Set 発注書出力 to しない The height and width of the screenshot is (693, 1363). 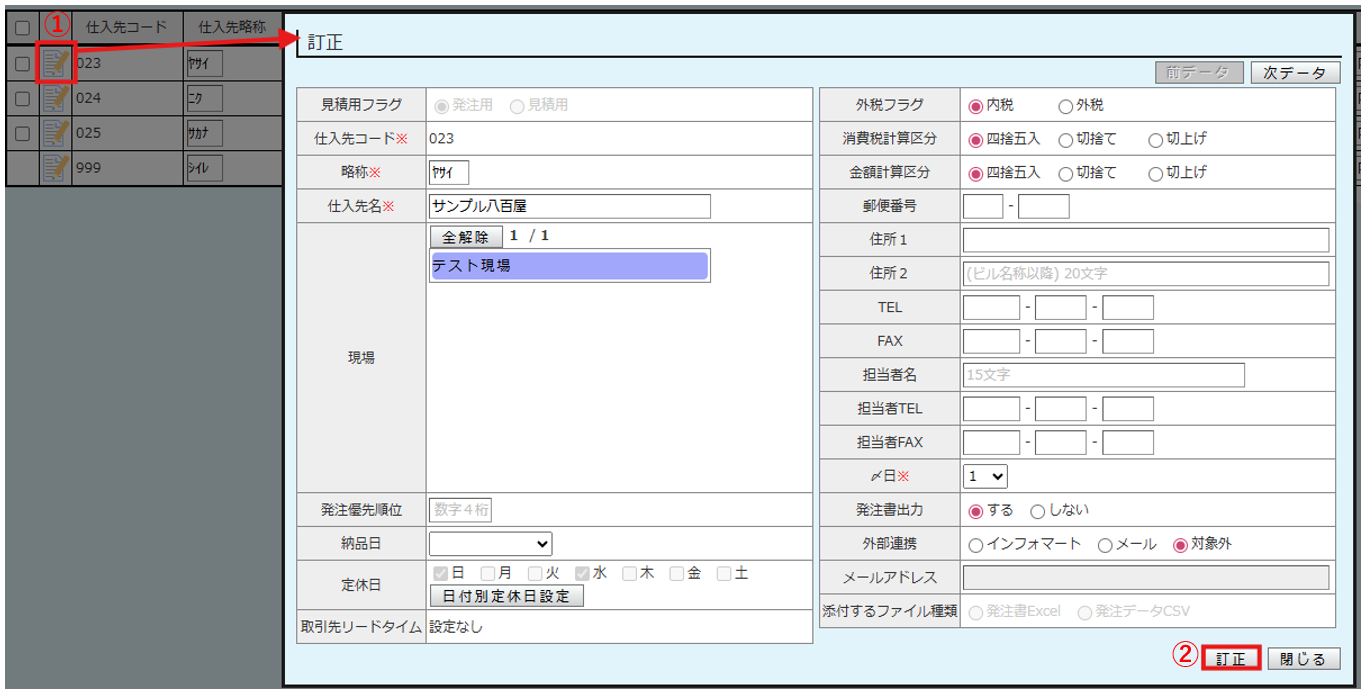pos(1037,511)
